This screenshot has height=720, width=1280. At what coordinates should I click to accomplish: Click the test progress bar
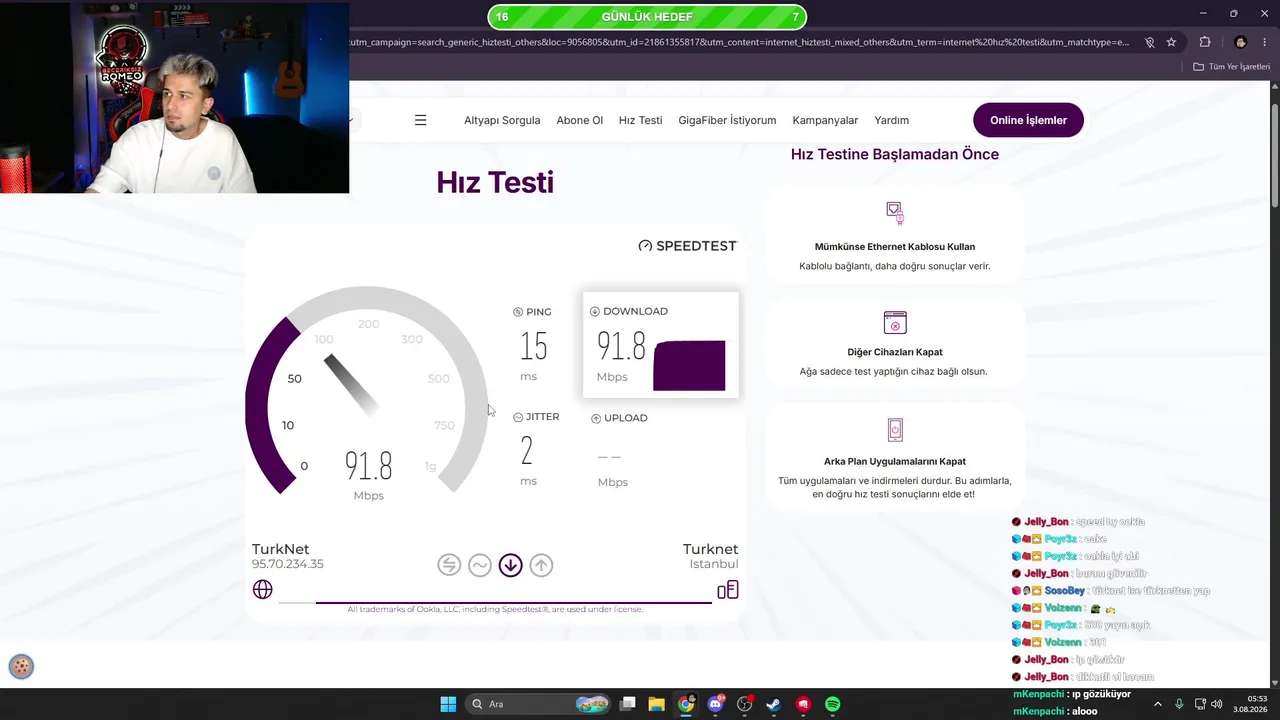(495, 602)
